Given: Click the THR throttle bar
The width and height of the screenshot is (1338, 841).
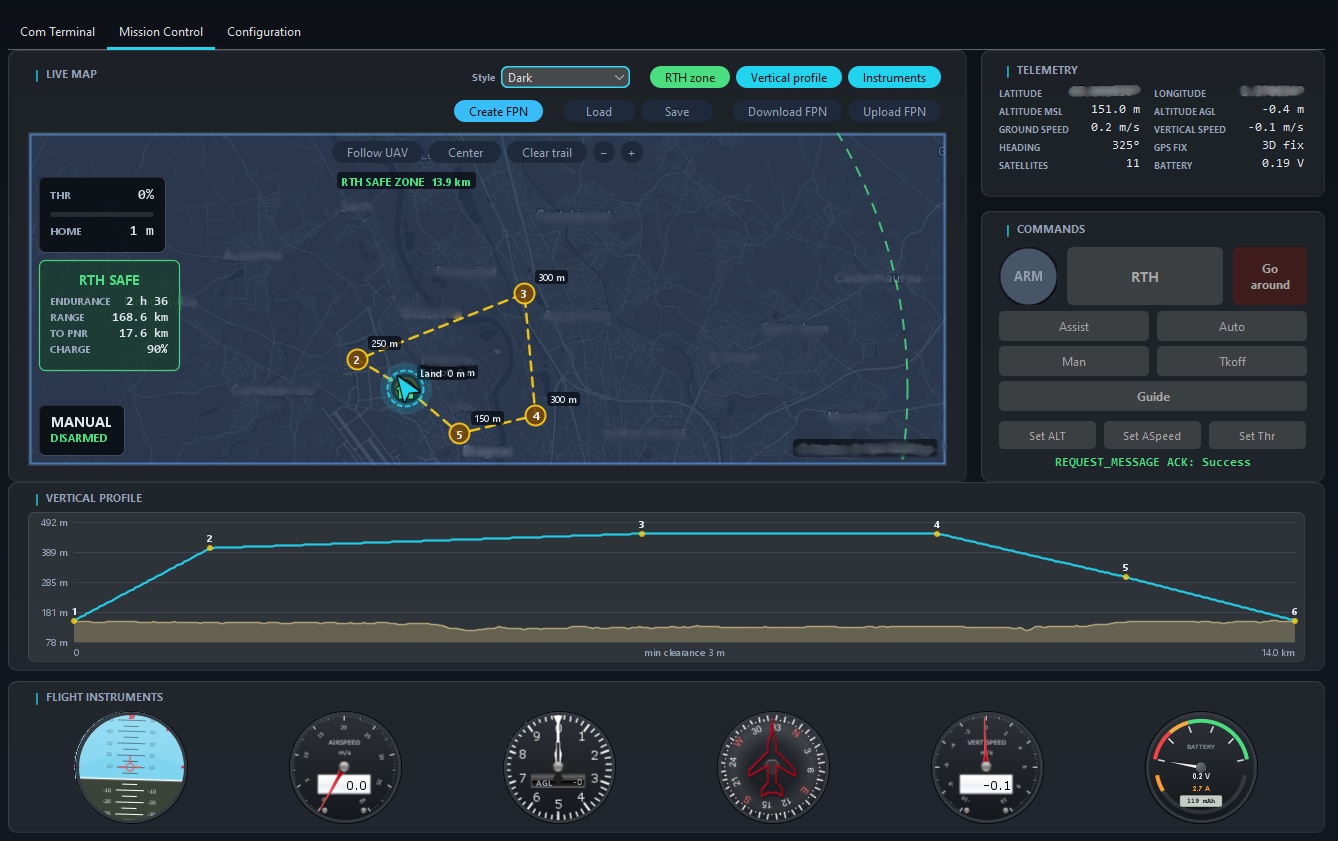Looking at the screenshot, I should click(102, 214).
